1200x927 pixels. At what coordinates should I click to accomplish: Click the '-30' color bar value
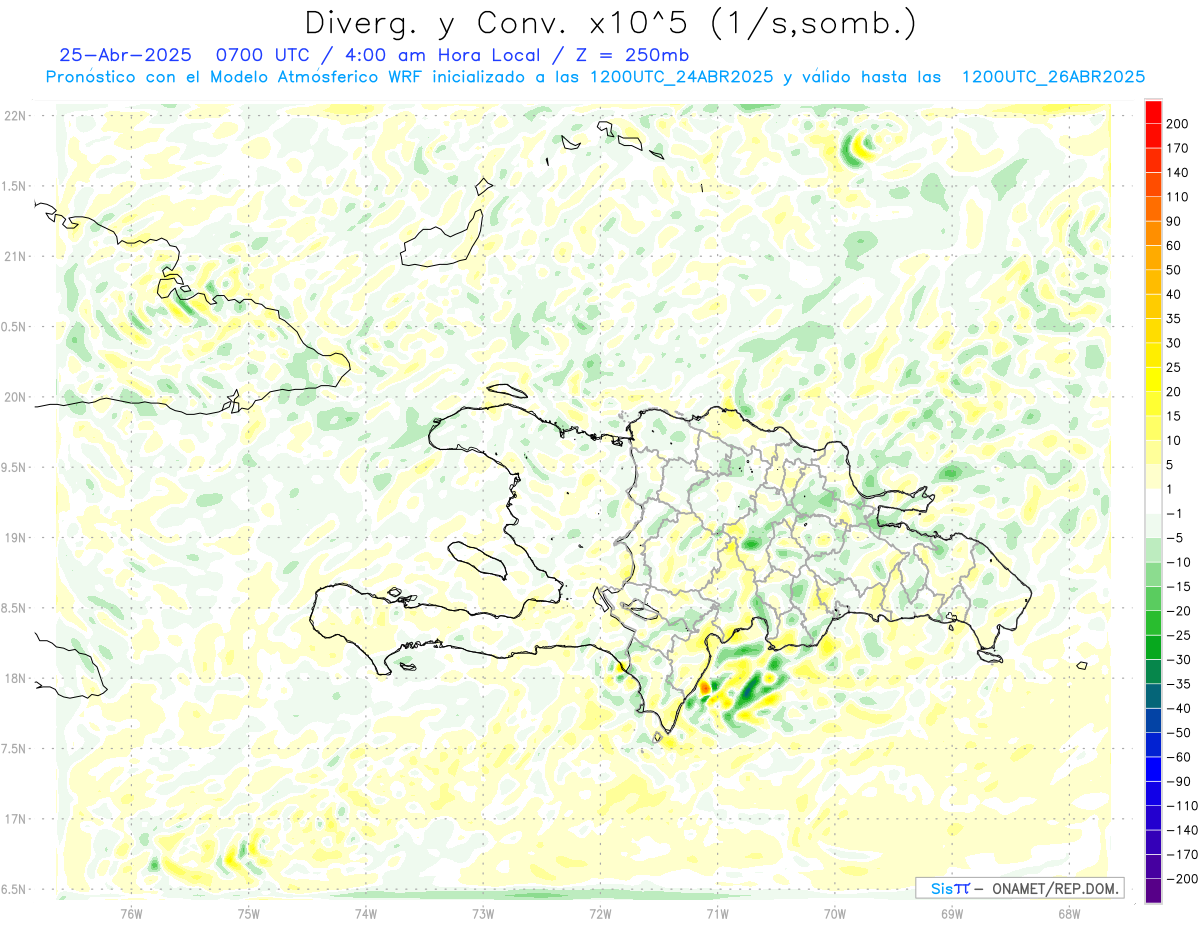1179,660
